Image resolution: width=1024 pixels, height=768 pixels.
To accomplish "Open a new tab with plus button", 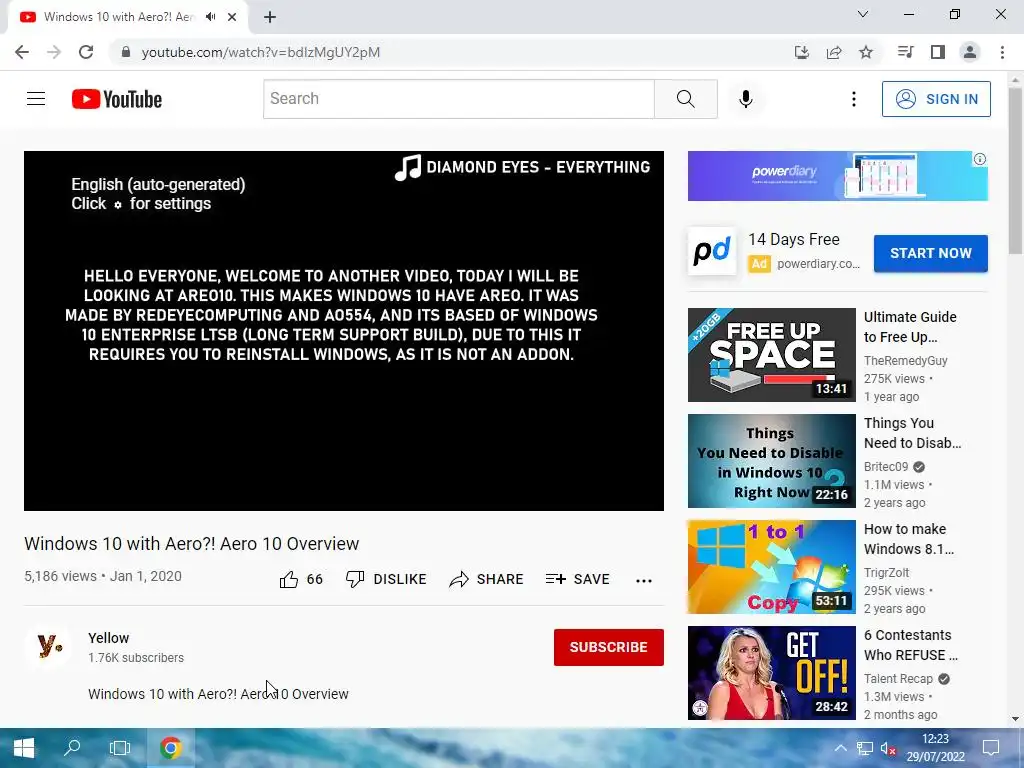I will tap(270, 17).
